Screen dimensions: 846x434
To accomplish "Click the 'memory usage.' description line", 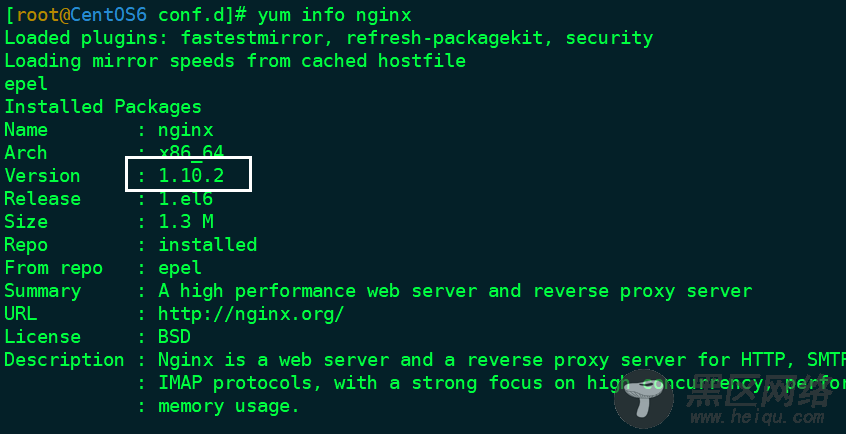I will [x=228, y=406].
